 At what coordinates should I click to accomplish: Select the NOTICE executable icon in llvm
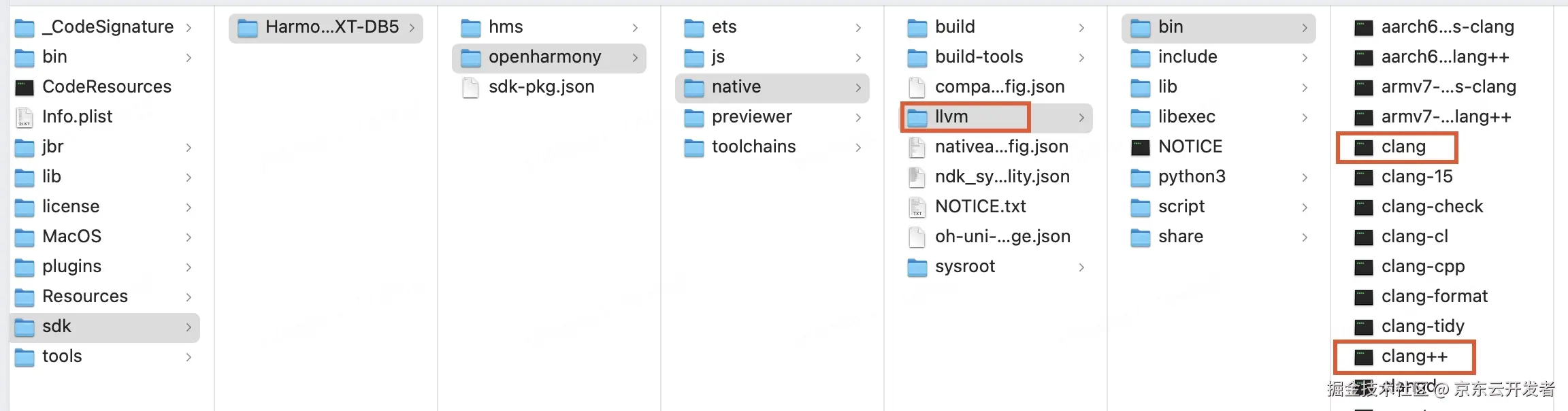1141,147
